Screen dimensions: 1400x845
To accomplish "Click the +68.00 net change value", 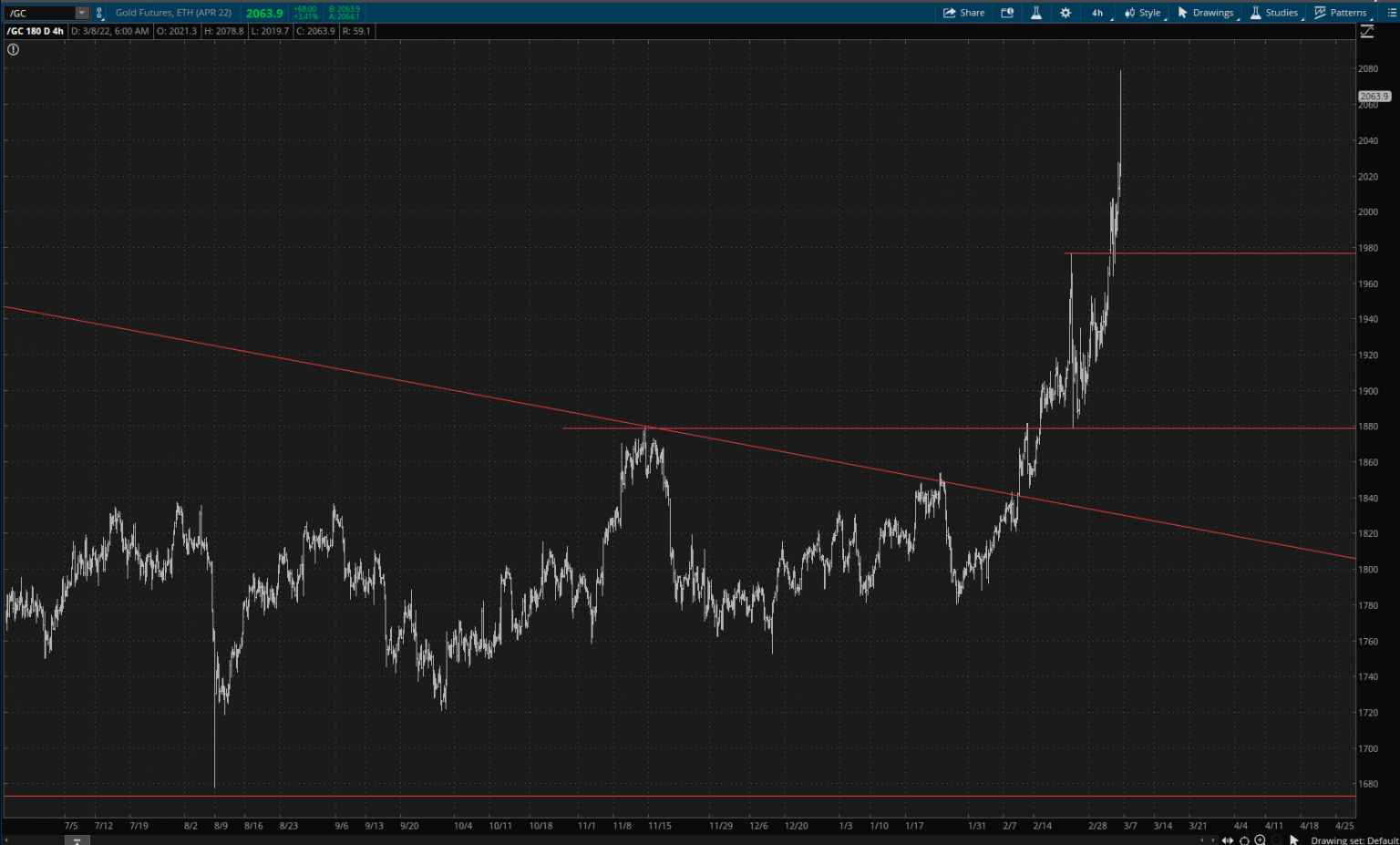I will point(305,9).
